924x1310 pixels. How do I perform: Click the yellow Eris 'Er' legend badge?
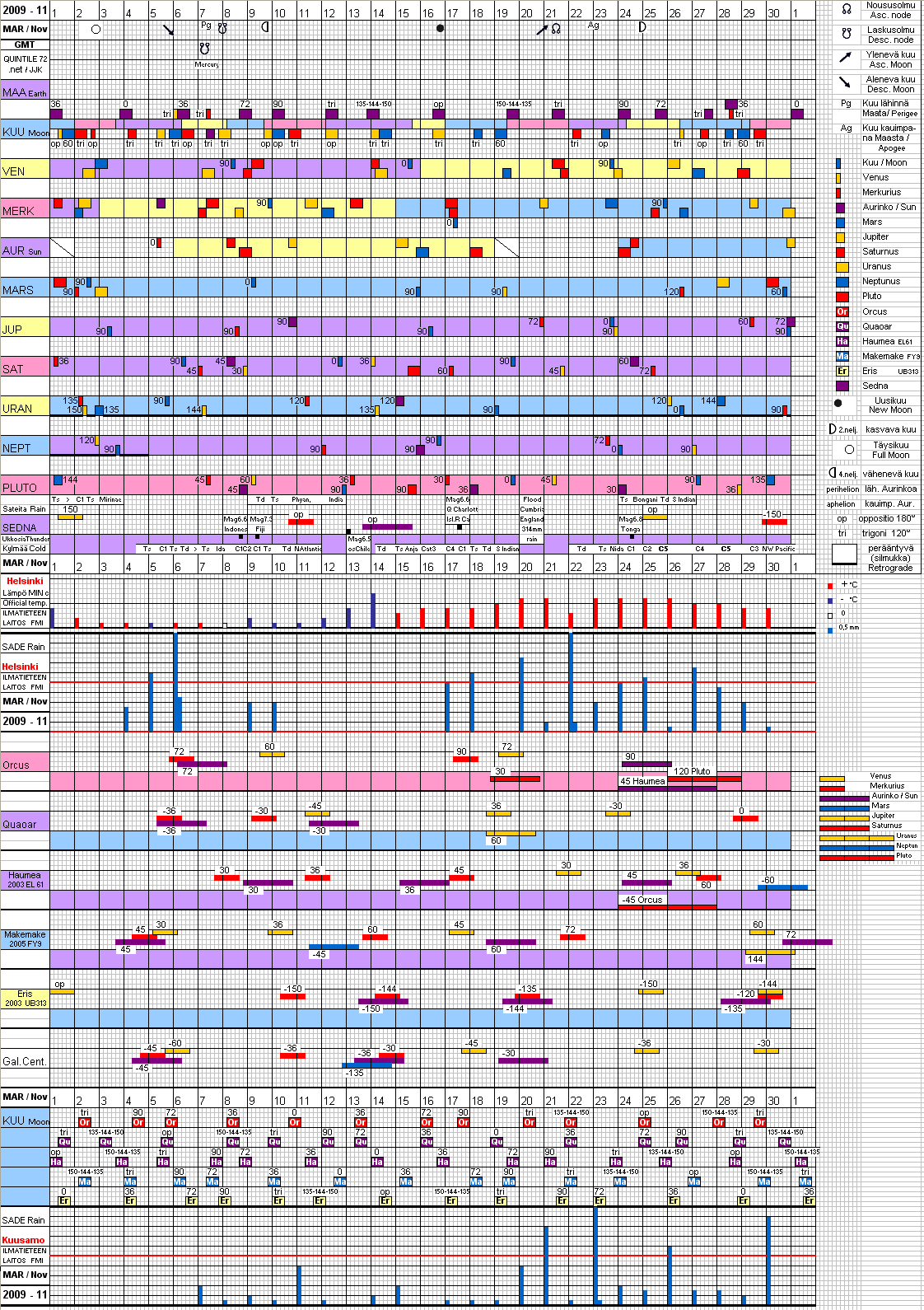[842, 371]
